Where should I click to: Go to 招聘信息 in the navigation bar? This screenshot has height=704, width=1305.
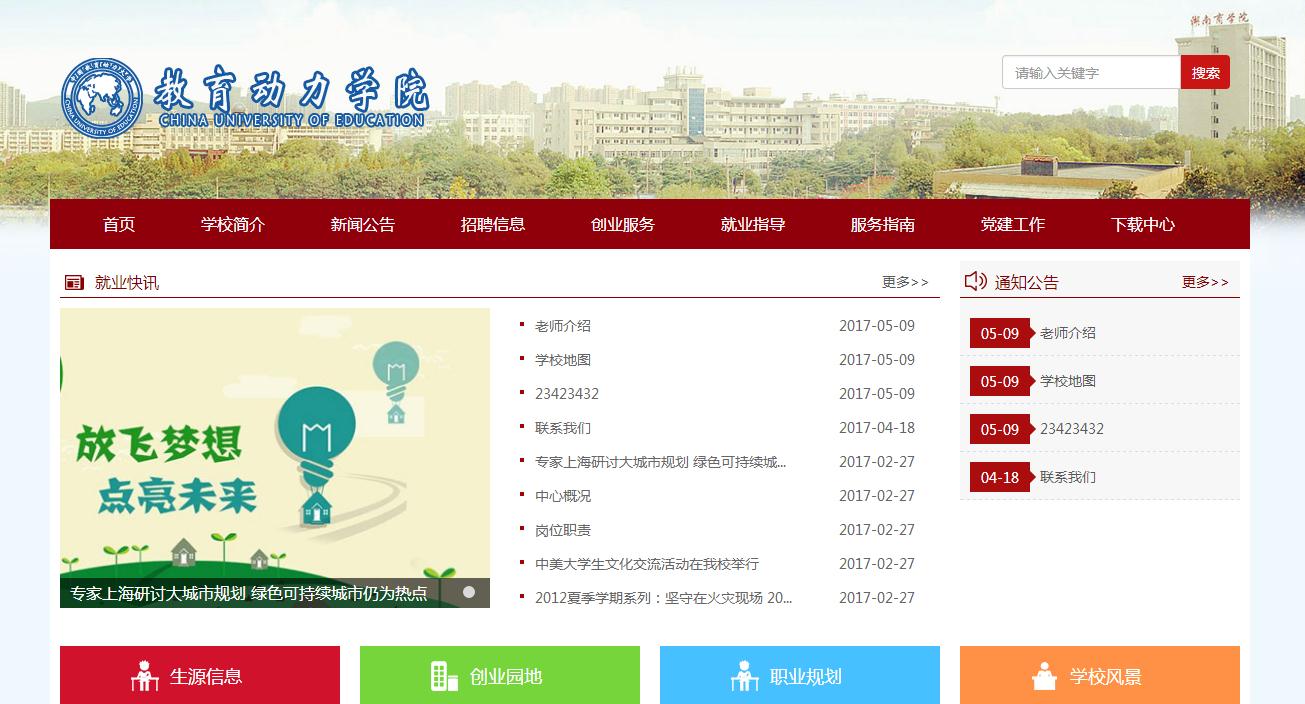coord(493,224)
